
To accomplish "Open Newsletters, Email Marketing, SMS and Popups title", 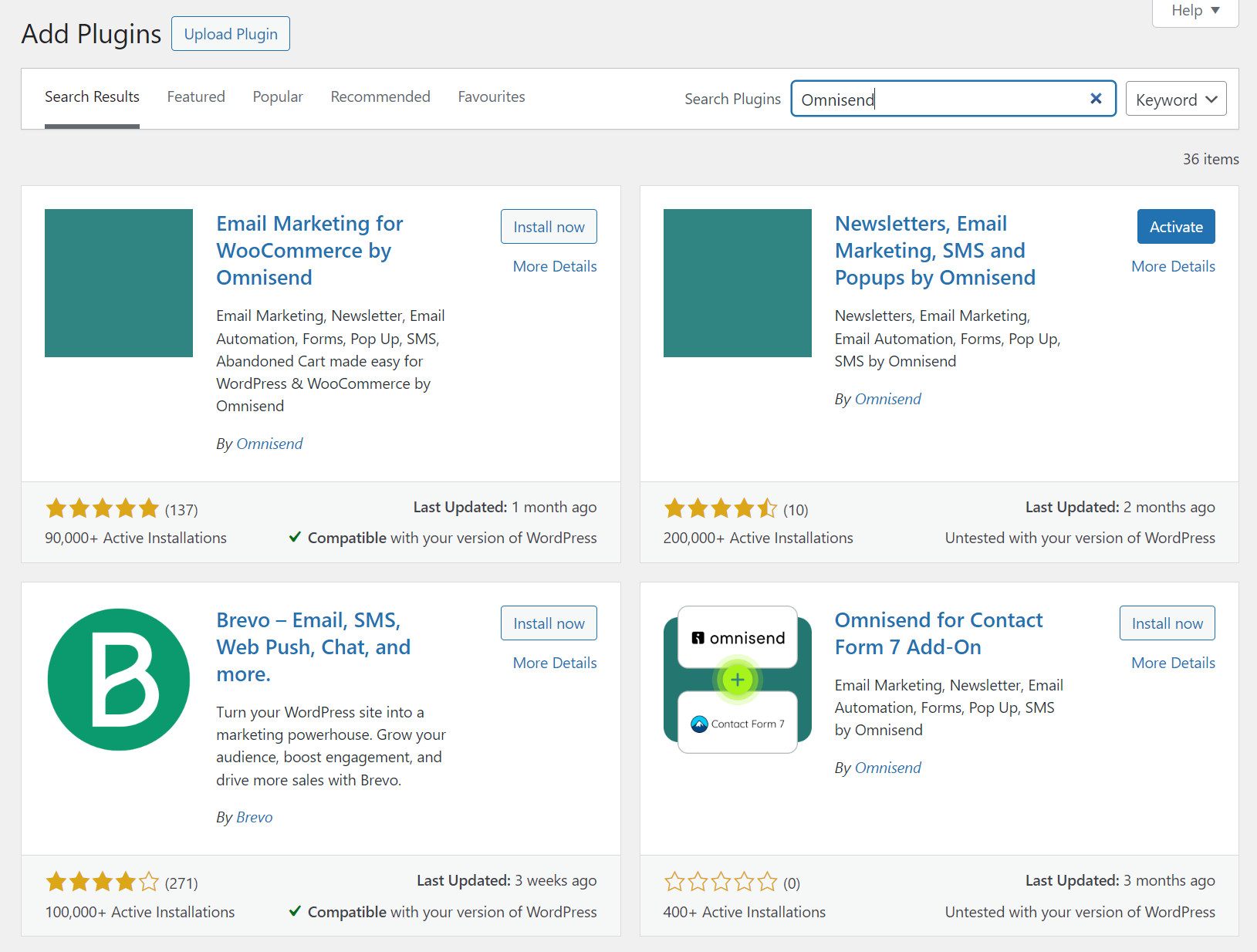I will pos(935,251).
